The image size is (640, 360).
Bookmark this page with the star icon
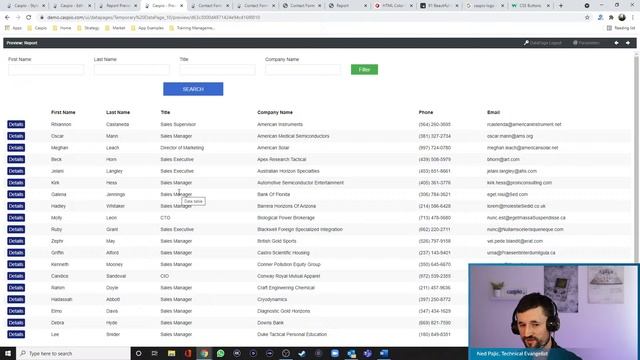587,18
